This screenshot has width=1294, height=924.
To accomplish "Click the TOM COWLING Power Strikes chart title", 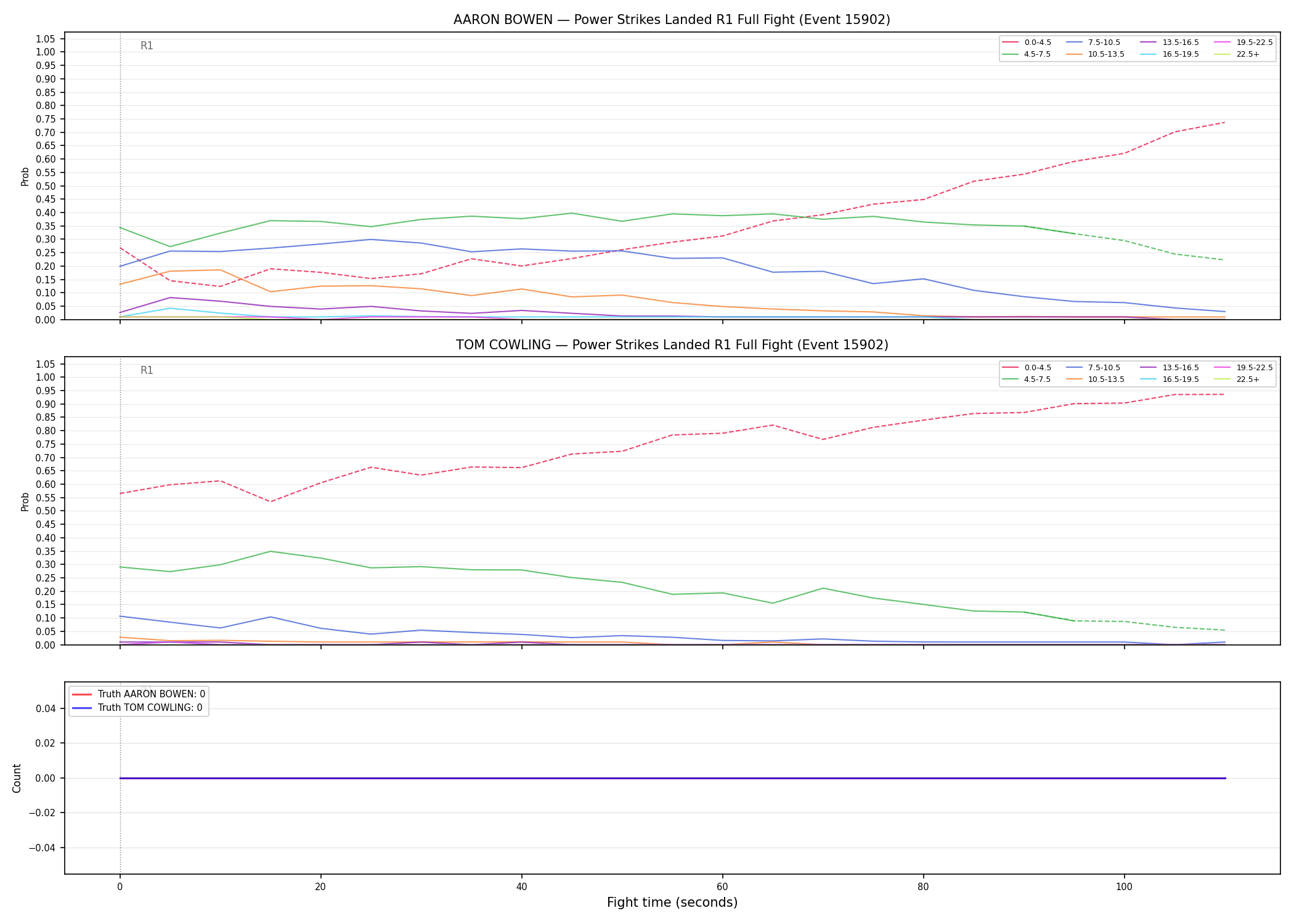I will pyautogui.click(x=672, y=345).
